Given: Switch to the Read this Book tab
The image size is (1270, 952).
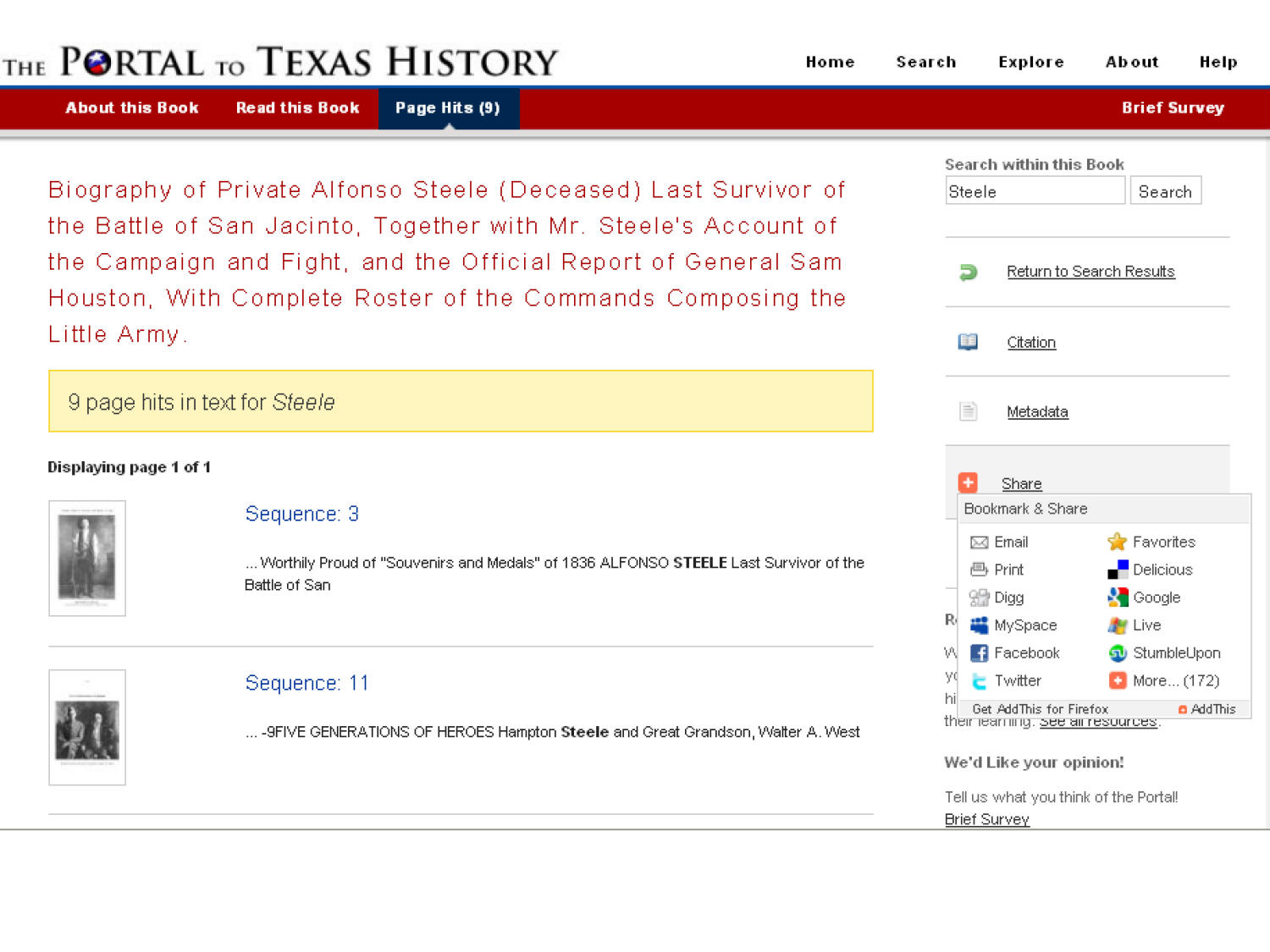Looking at the screenshot, I should click(x=298, y=108).
